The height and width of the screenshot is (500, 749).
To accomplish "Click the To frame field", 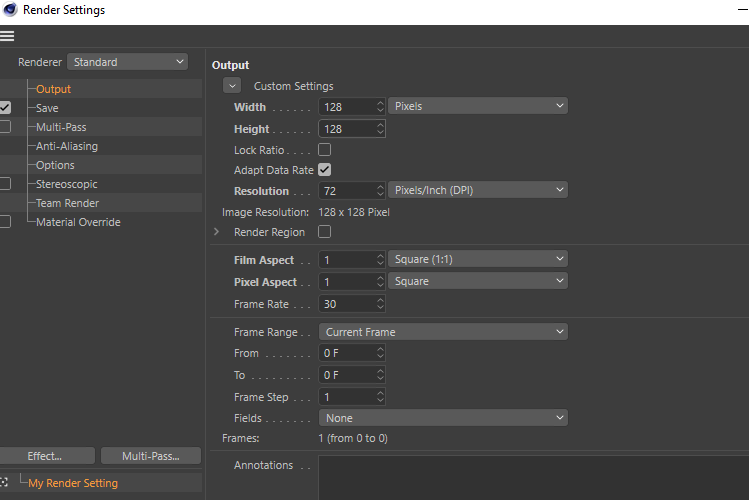I will coord(347,375).
